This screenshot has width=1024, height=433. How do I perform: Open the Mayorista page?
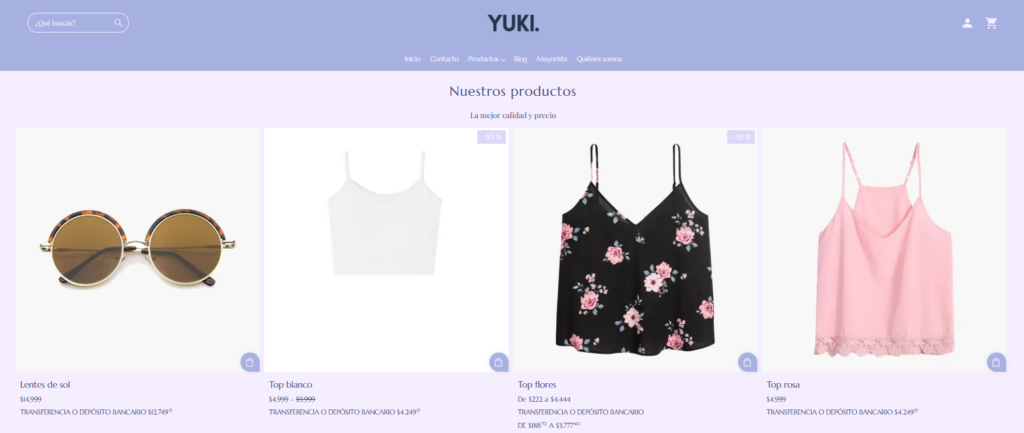pyautogui.click(x=552, y=59)
